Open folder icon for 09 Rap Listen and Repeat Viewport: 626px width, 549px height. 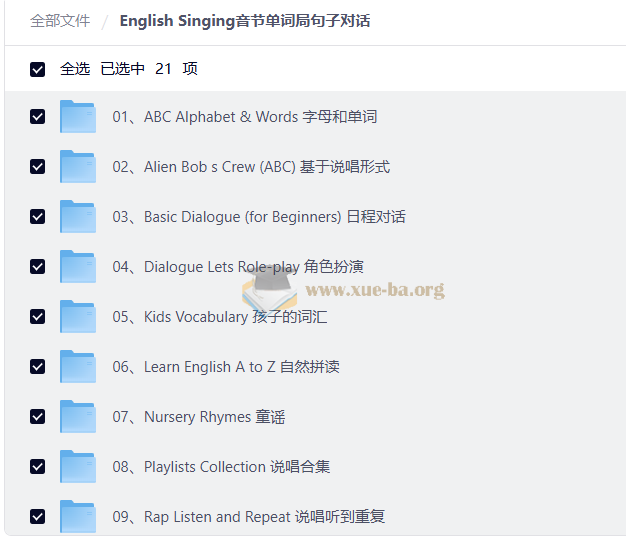coord(78,516)
